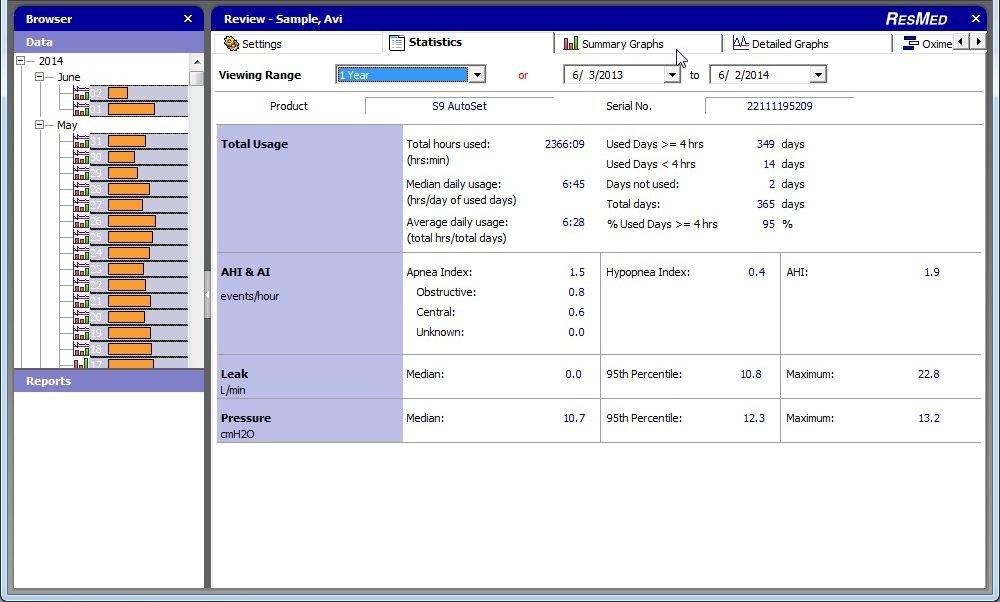The height and width of the screenshot is (602, 1000).
Task: Click the graph icon for May 25
Action: coord(81,237)
